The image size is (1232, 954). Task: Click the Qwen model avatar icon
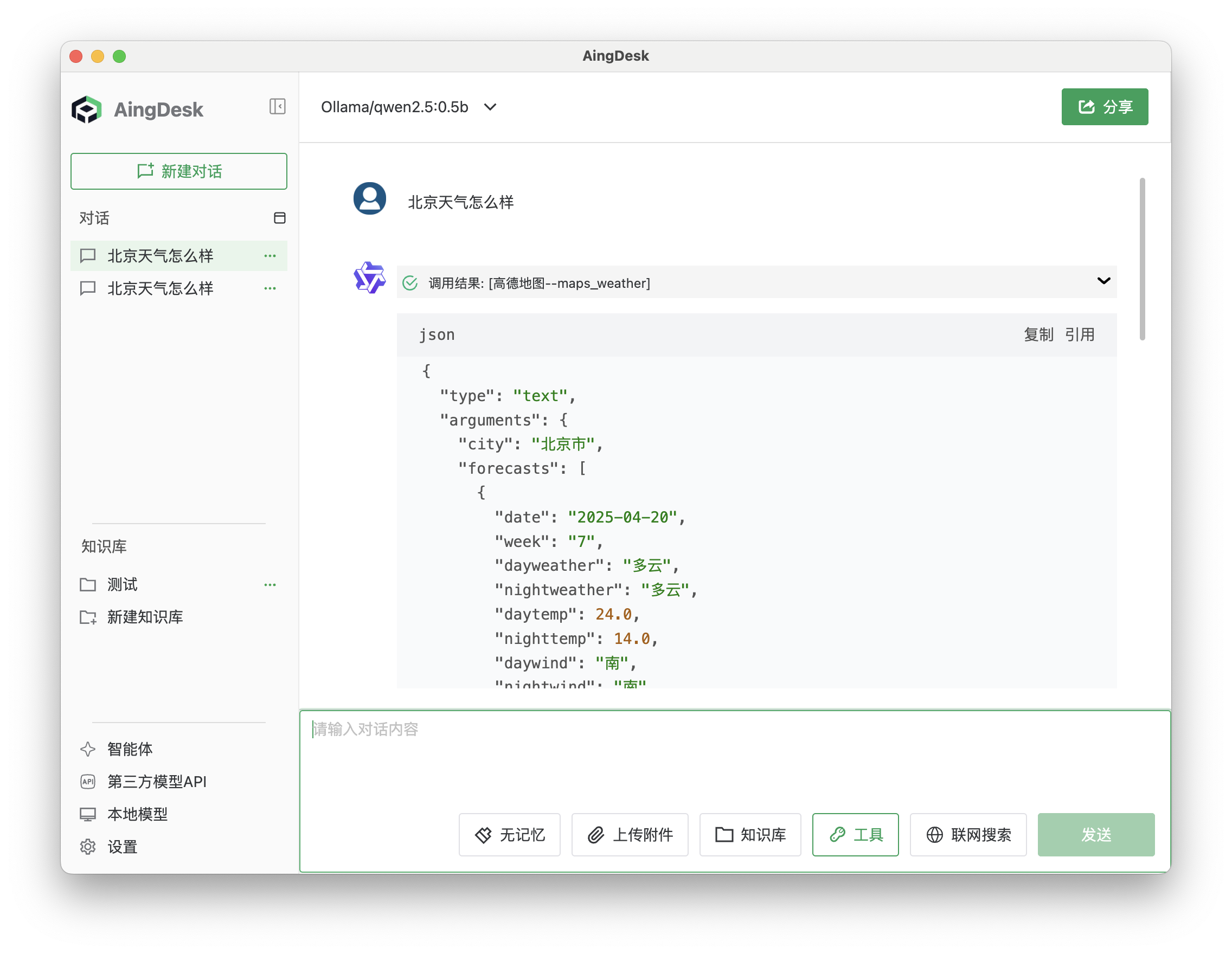point(369,278)
